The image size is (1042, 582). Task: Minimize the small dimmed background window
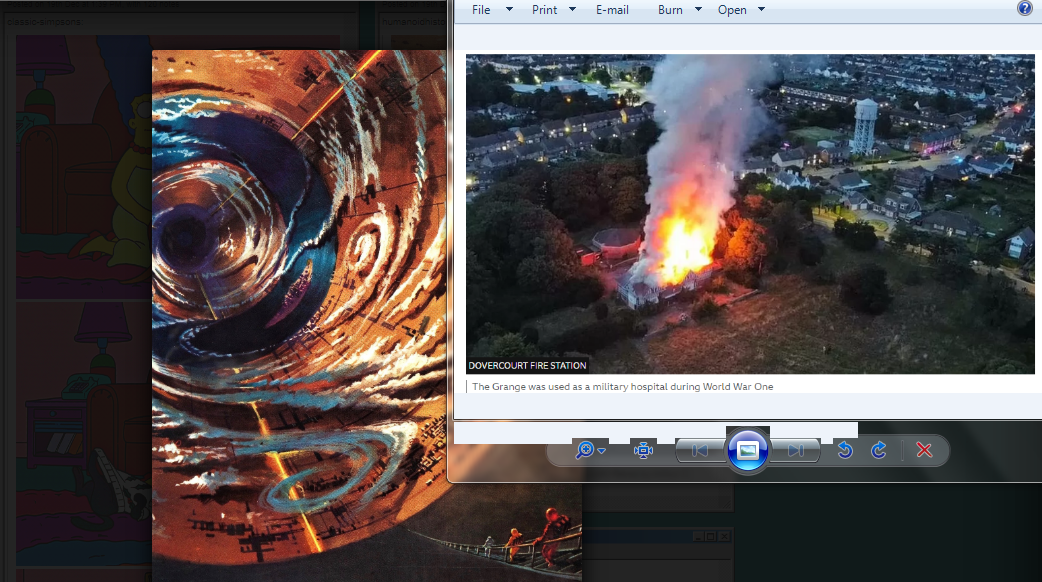[698, 536]
